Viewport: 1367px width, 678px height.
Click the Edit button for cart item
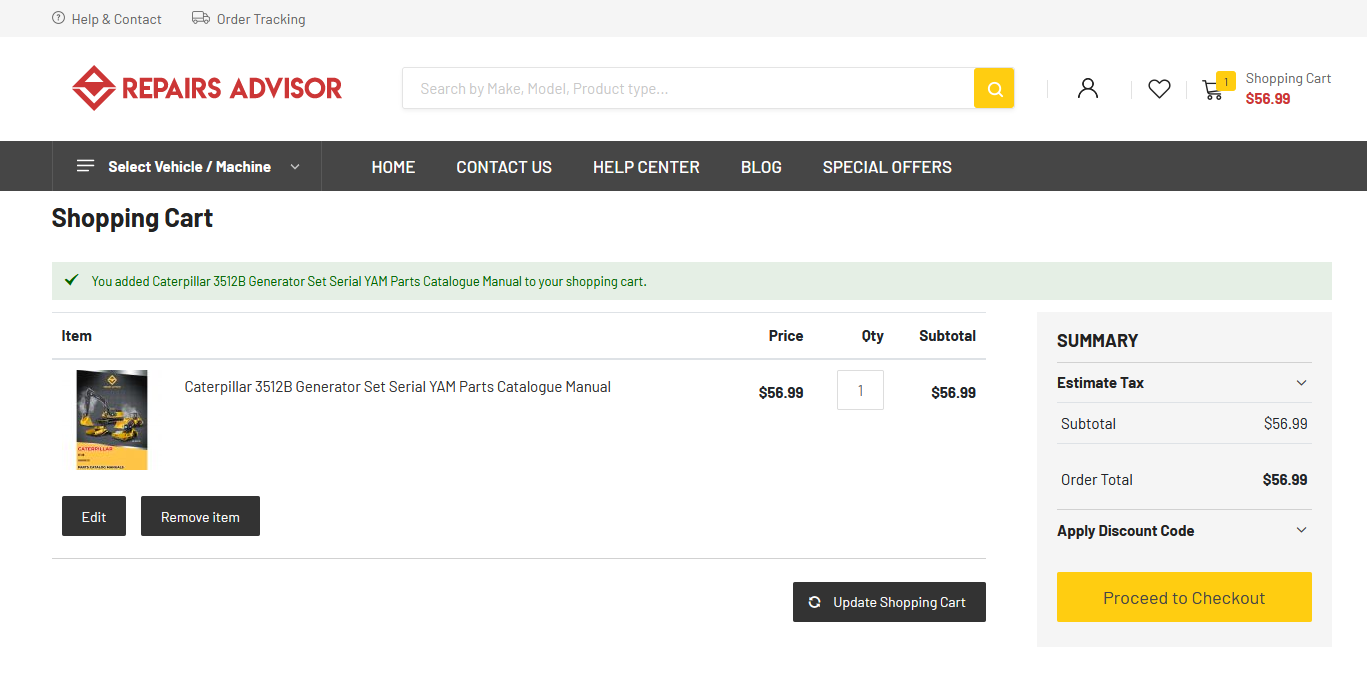pos(94,517)
